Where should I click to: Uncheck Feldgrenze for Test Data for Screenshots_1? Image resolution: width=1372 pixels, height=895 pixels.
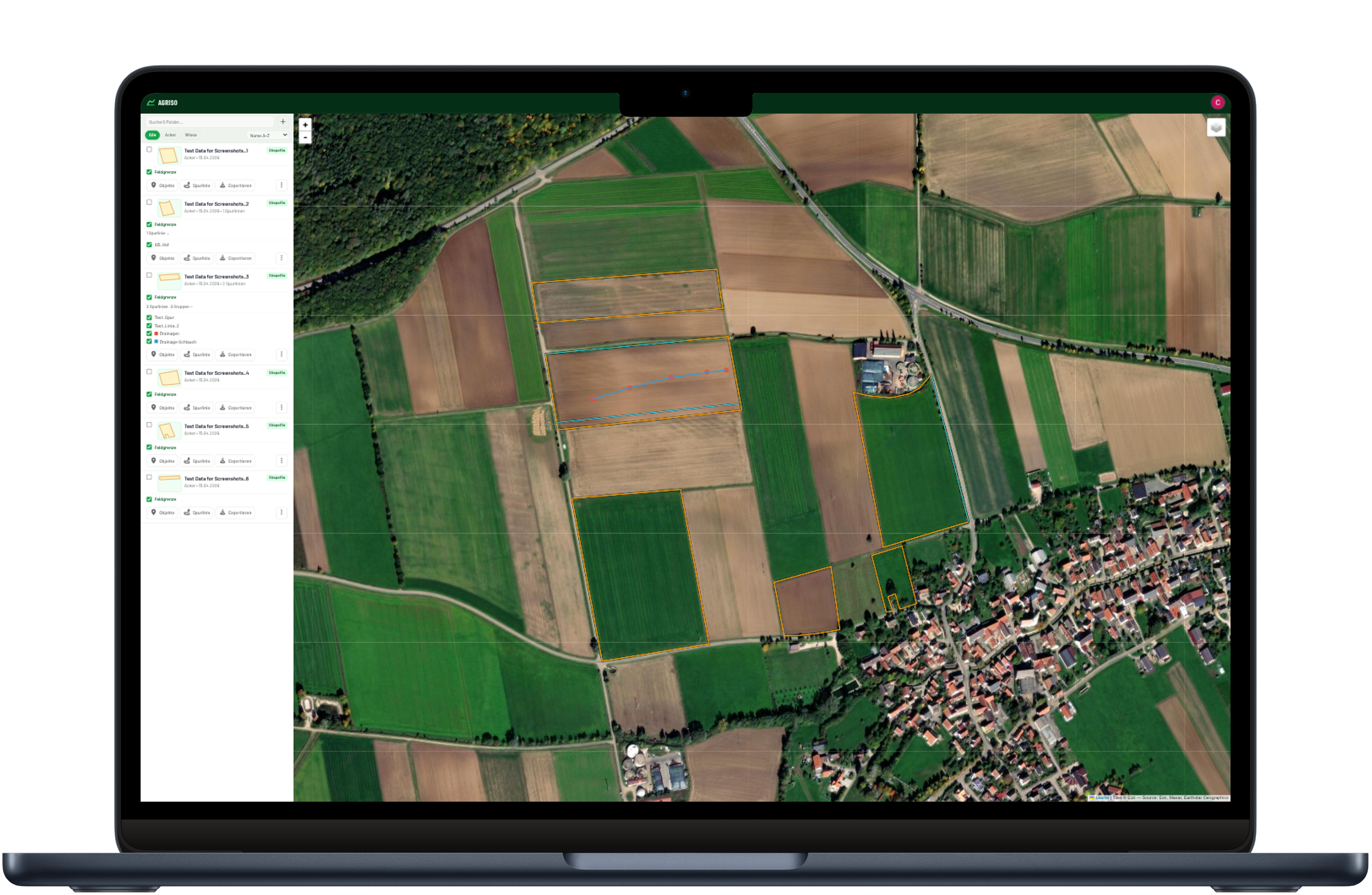click(149, 172)
